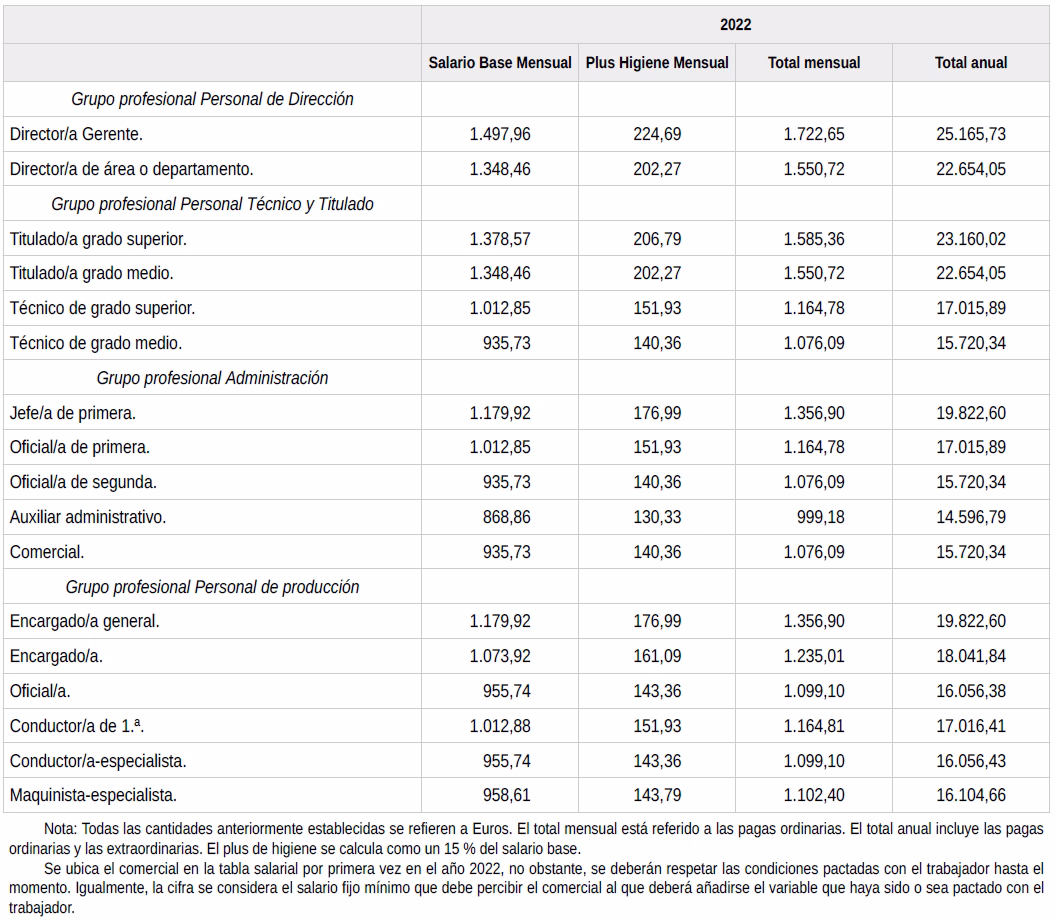Click the Comercial row label

(x=47, y=552)
